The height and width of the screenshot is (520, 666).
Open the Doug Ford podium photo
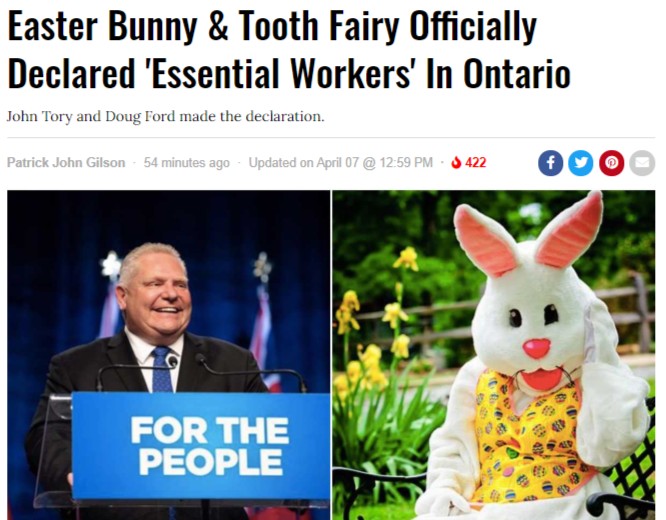pyautogui.click(x=169, y=355)
